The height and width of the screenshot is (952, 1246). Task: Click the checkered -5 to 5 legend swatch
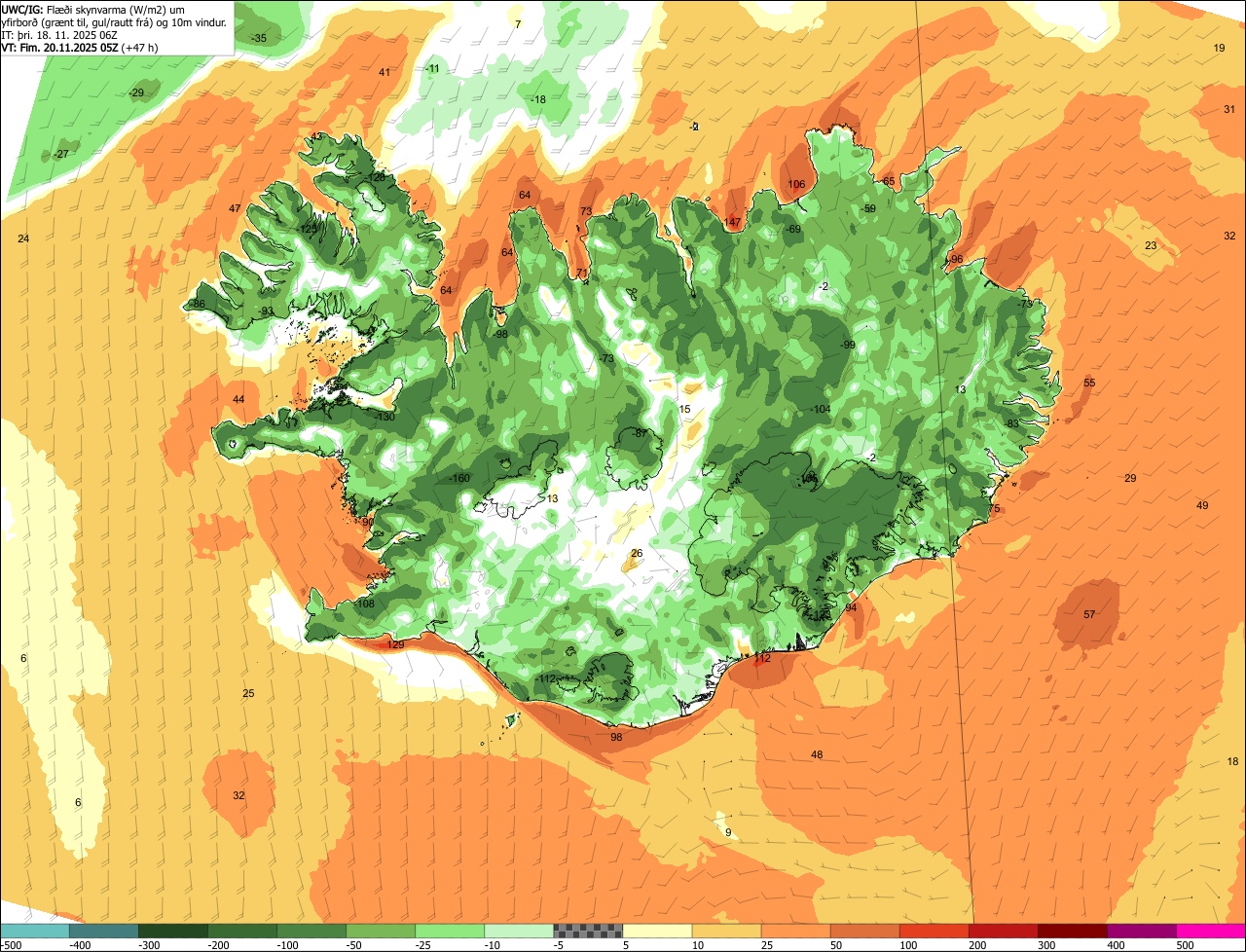click(x=588, y=931)
